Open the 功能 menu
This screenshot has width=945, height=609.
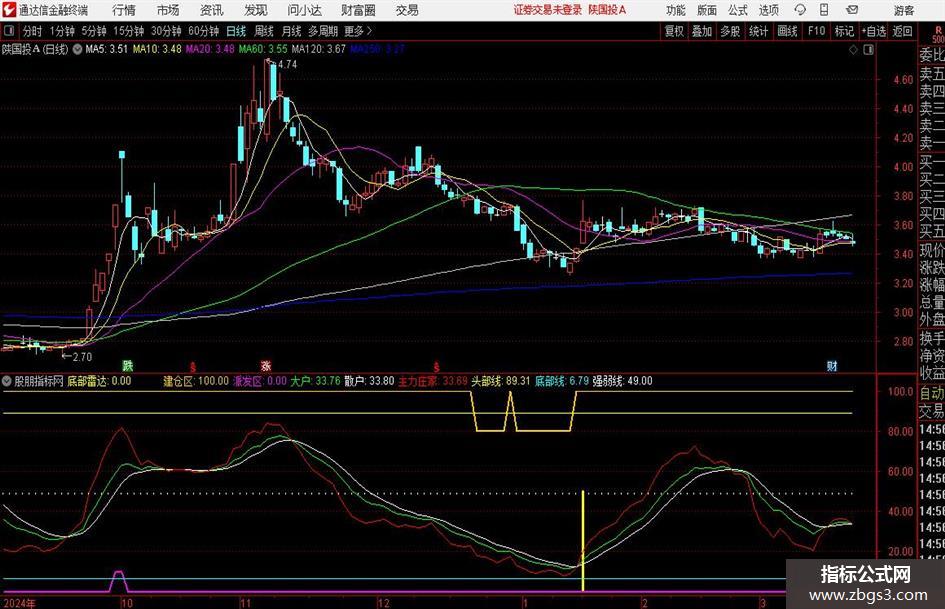tap(676, 10)
